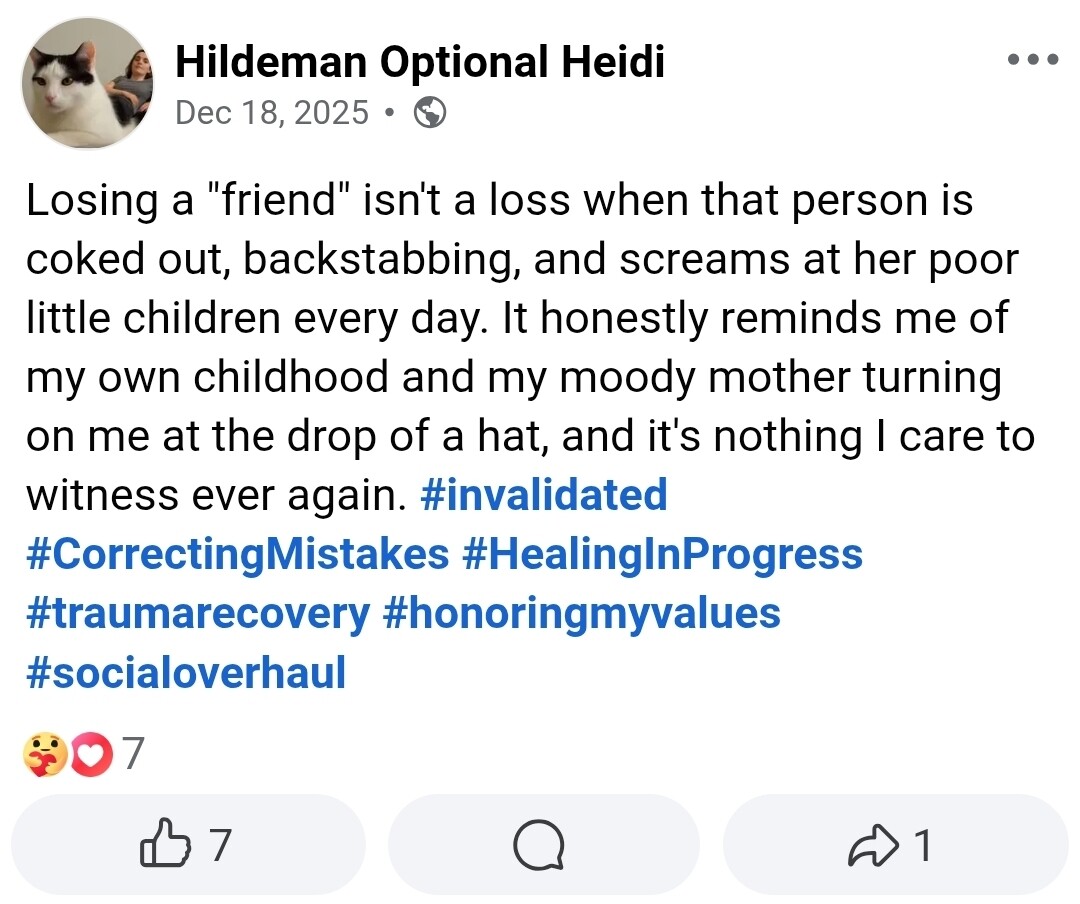1080x904 pixels.
Task: Open the Dec 18, 2025 timestamp
Action: point(271,113)
